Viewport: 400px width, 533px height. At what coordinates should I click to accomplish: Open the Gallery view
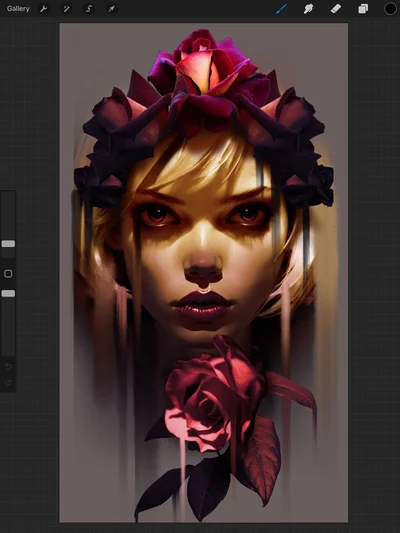pyautogui.click(x=18, y=9)
